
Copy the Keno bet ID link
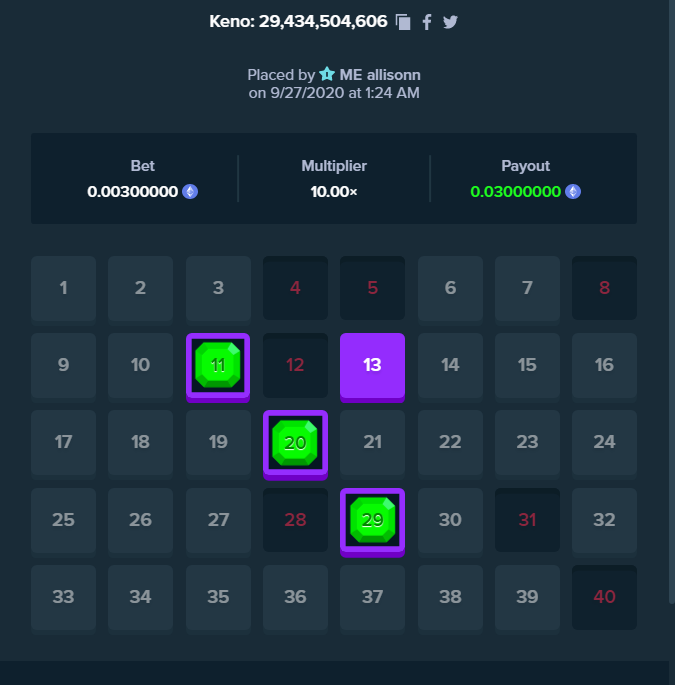coord(403,22)
